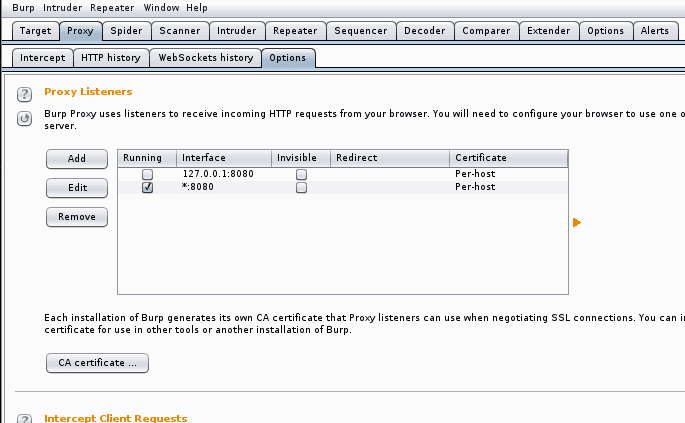Toggle Invisible checkbox for *:8080 listener
Screen dimensions: 685x423
[301, 187]
